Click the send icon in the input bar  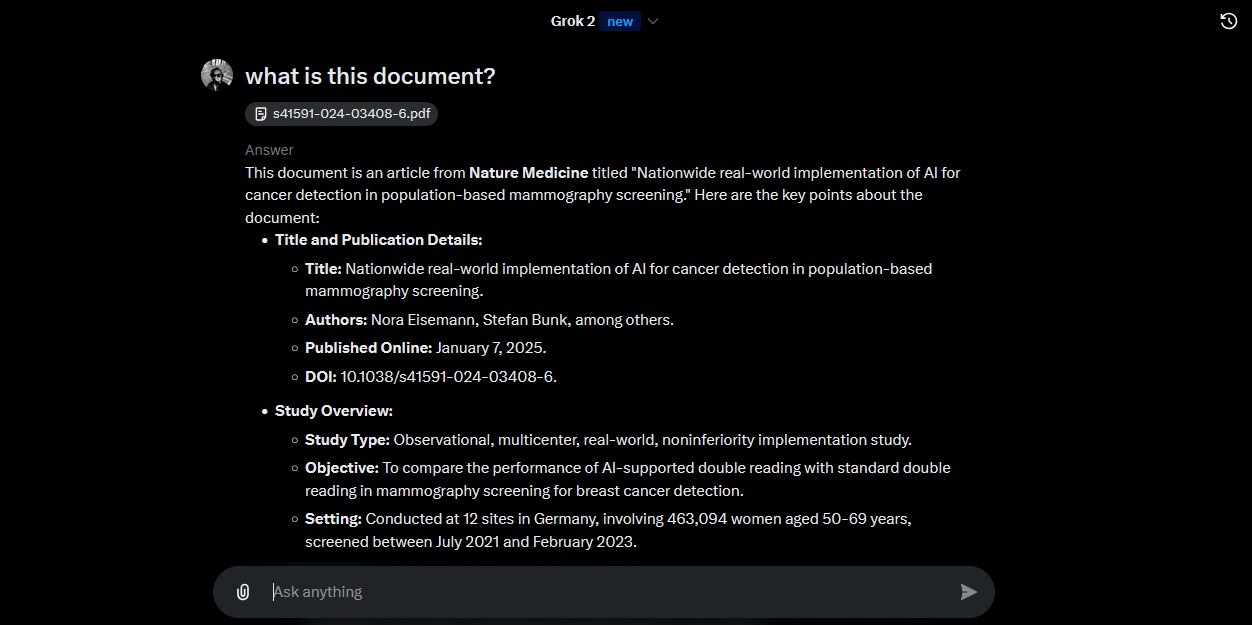[968, 591]
